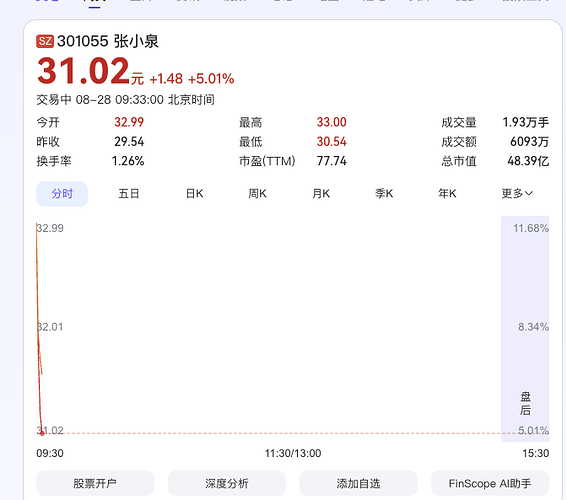Click the 最高 value 33.00
The image size is (566, 500).
pos(331,122)
